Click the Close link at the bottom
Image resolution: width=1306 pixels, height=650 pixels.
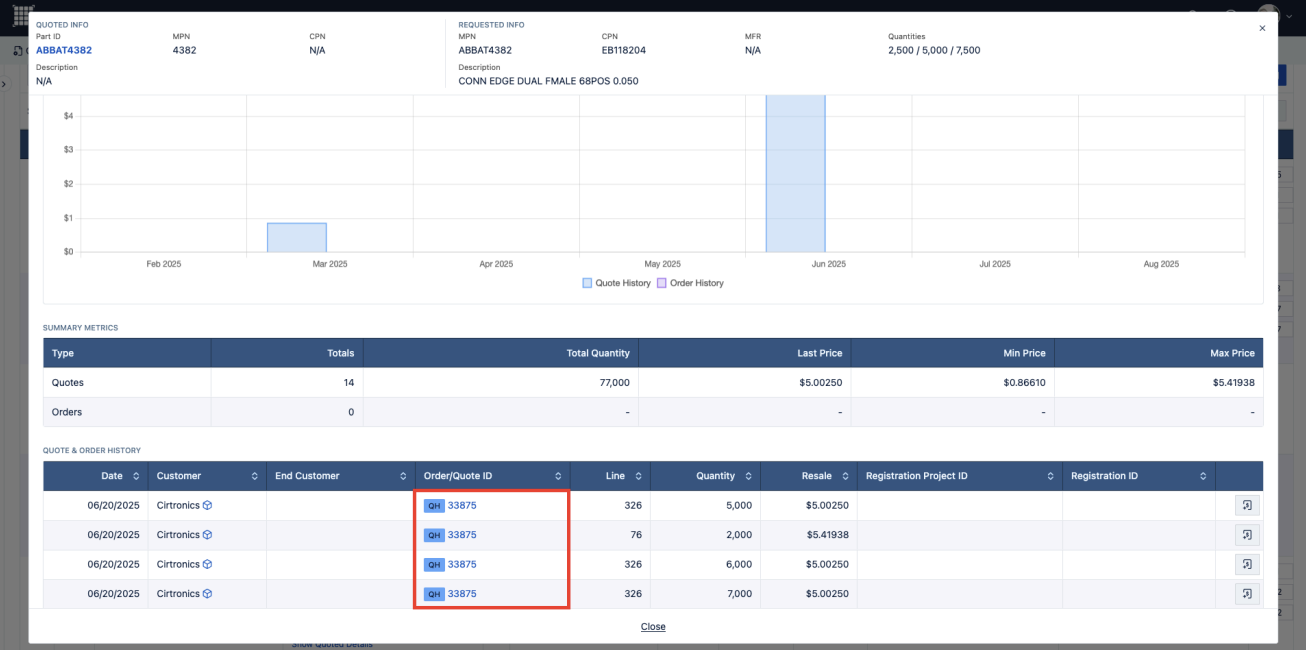[x=653, y=627]
